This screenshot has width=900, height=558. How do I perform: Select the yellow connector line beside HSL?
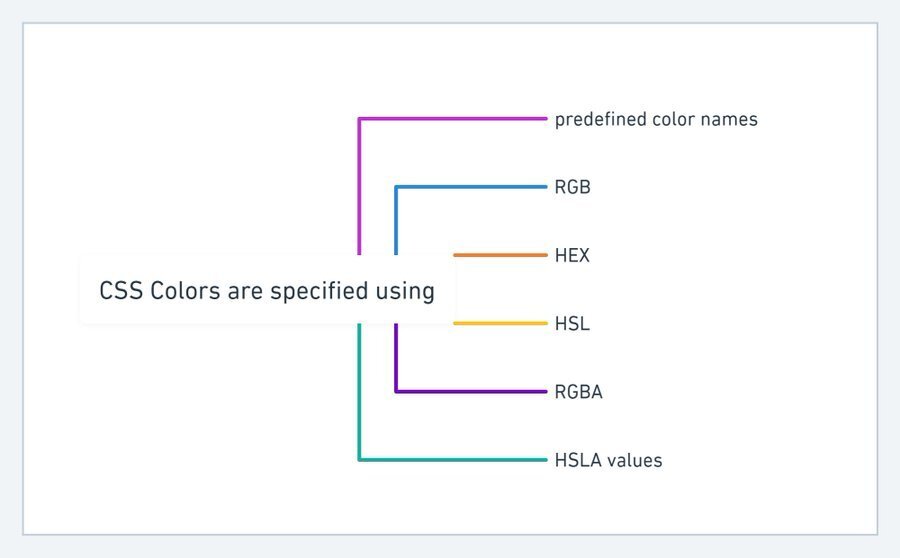[x=501, y=323]
